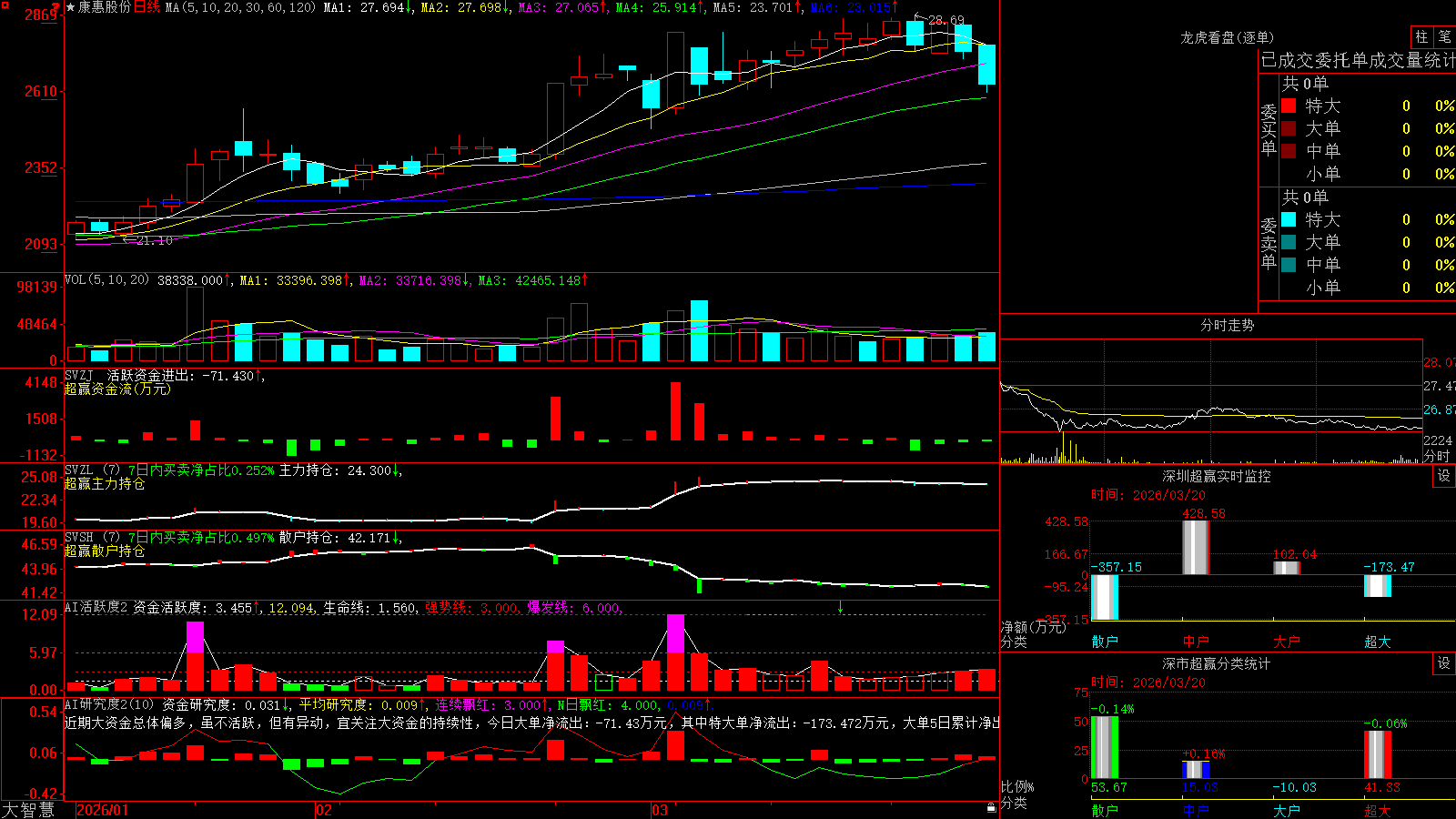Click the 03 month marker on timeline
Screen dimensions: 1456x819
tap(660, 810)
